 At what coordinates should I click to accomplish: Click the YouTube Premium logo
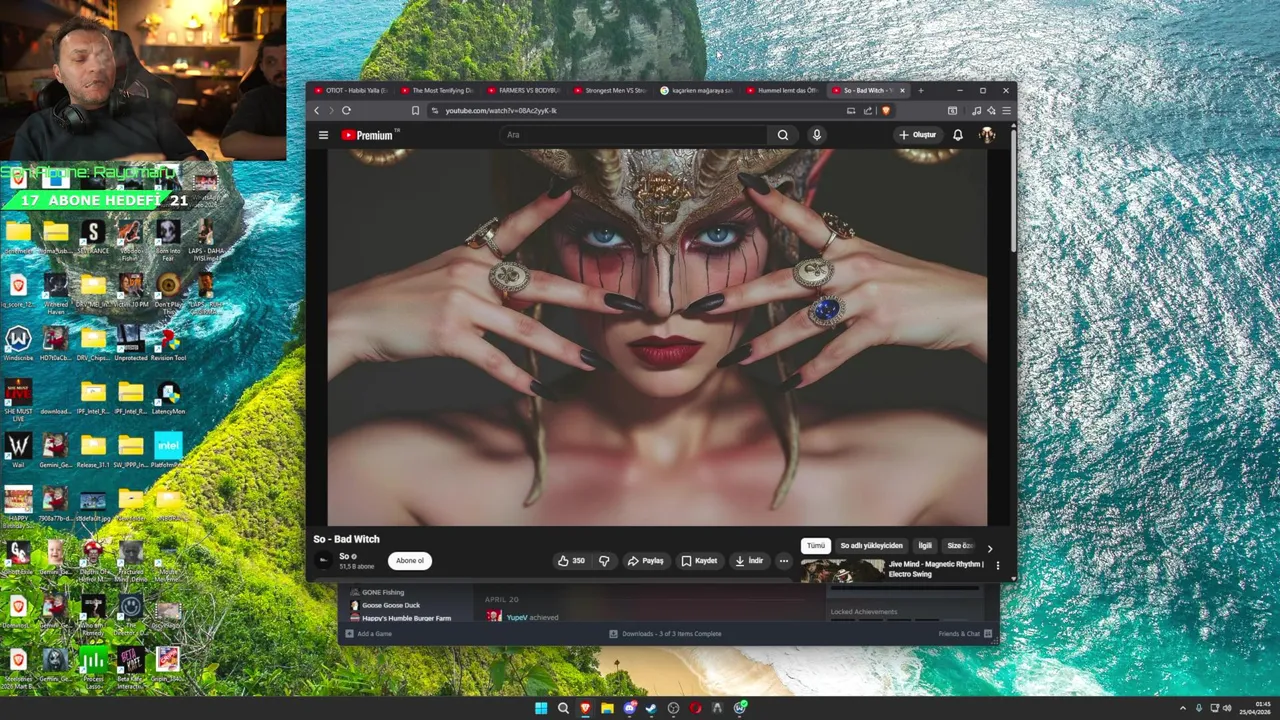pyautogui.click(x=370, y=135)
